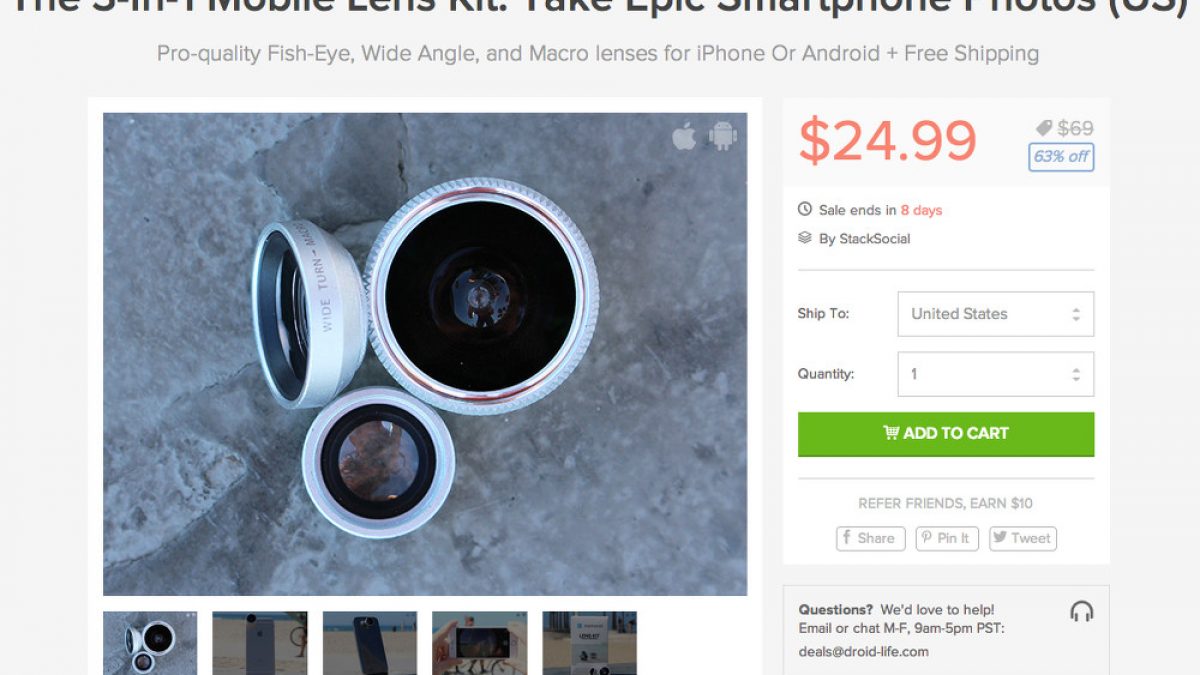Screen dimensions: 1200x675
Task: Tweet this lens kit deal
Action: point(1022,538)
